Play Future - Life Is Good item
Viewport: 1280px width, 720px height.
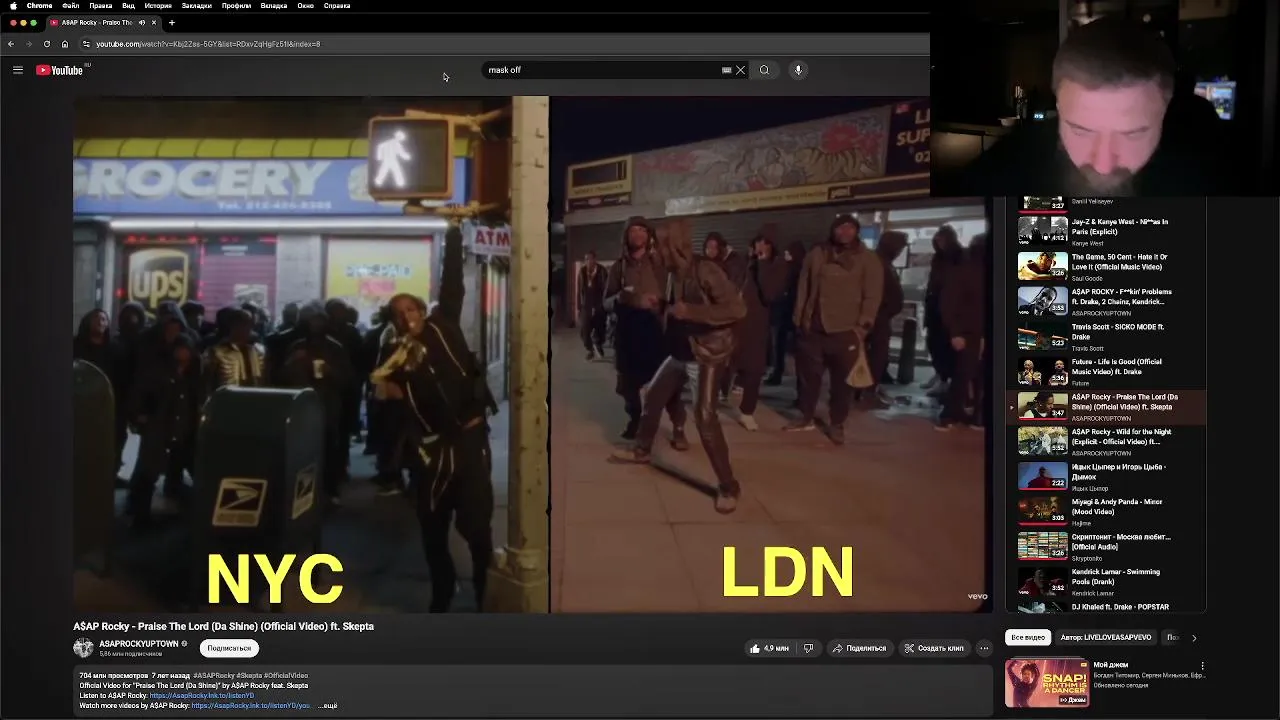click(x=1106, y=371)
